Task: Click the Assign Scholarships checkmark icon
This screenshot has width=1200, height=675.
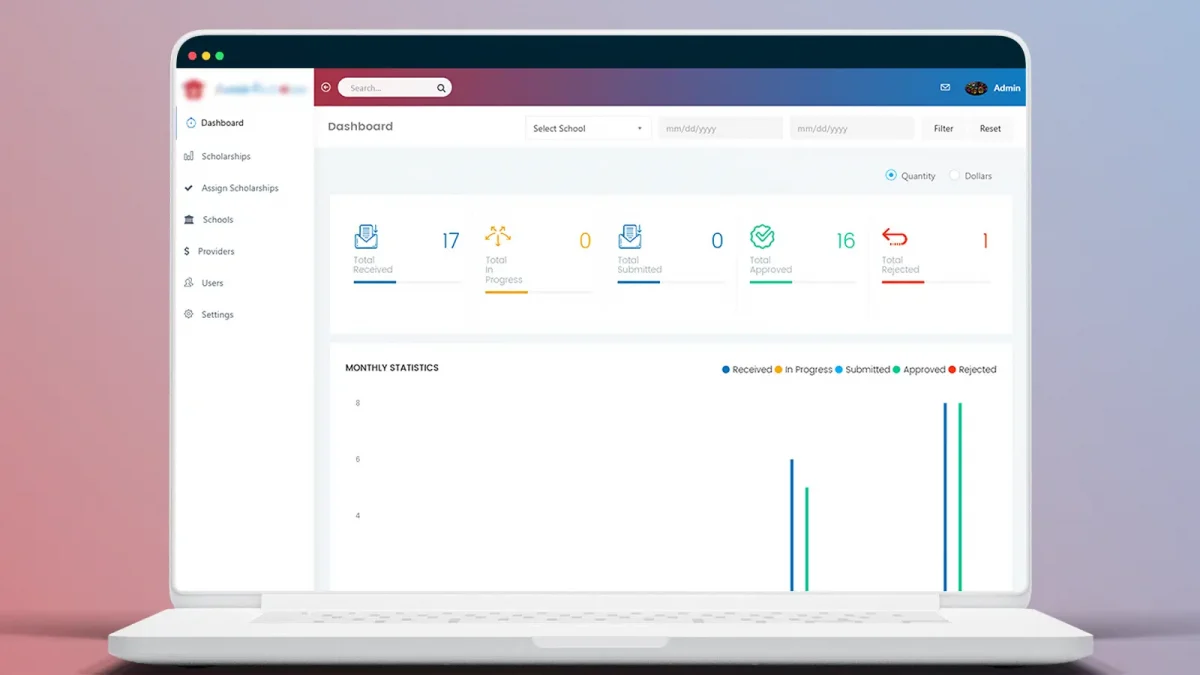Action: click(189, 188)
